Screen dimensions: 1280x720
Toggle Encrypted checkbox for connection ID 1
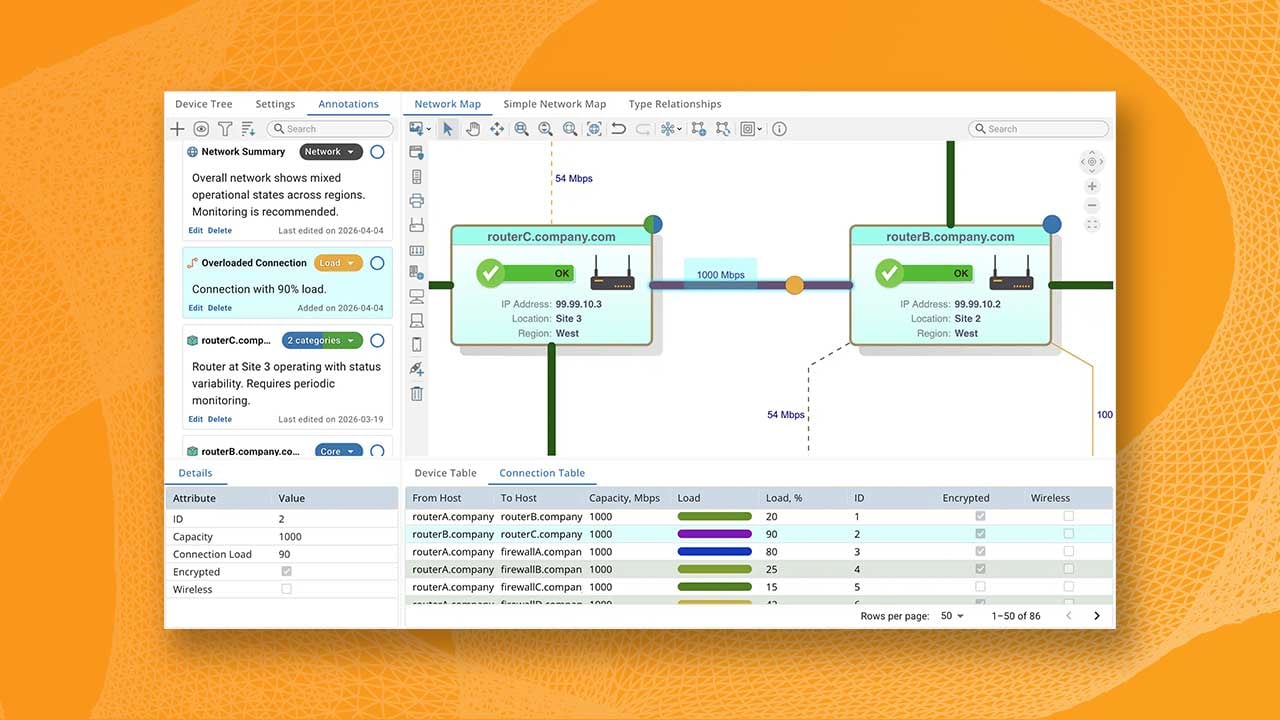tap(980, 517)
